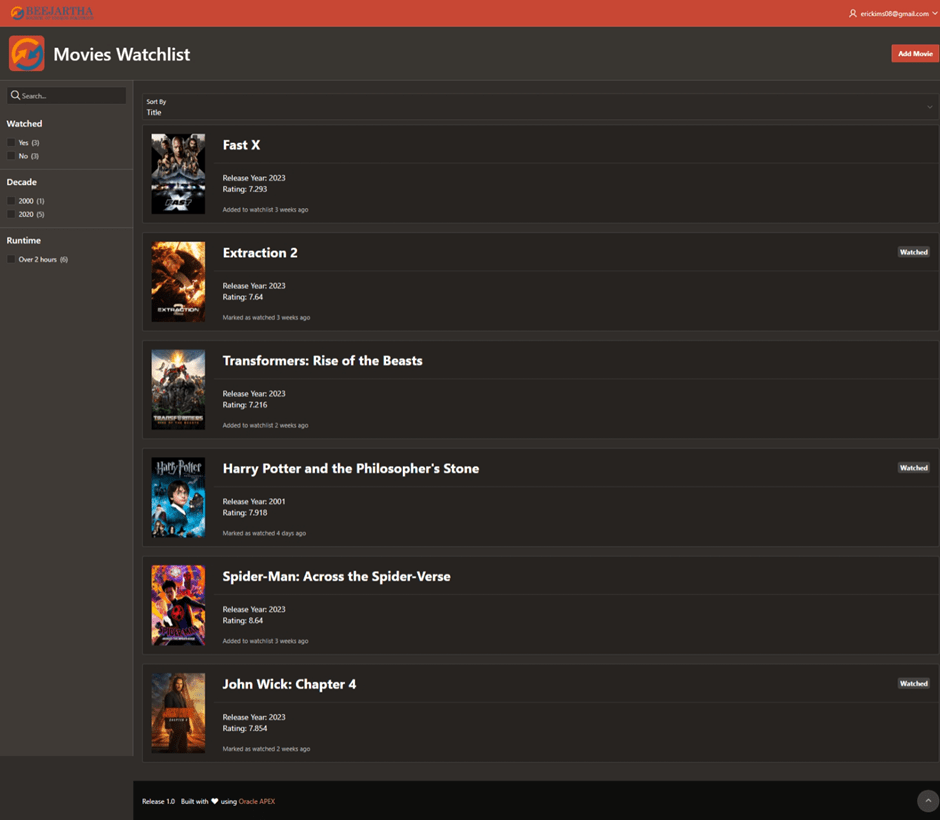
Task: Click the Movies Watchlist app icon
Action: point(26,54)
